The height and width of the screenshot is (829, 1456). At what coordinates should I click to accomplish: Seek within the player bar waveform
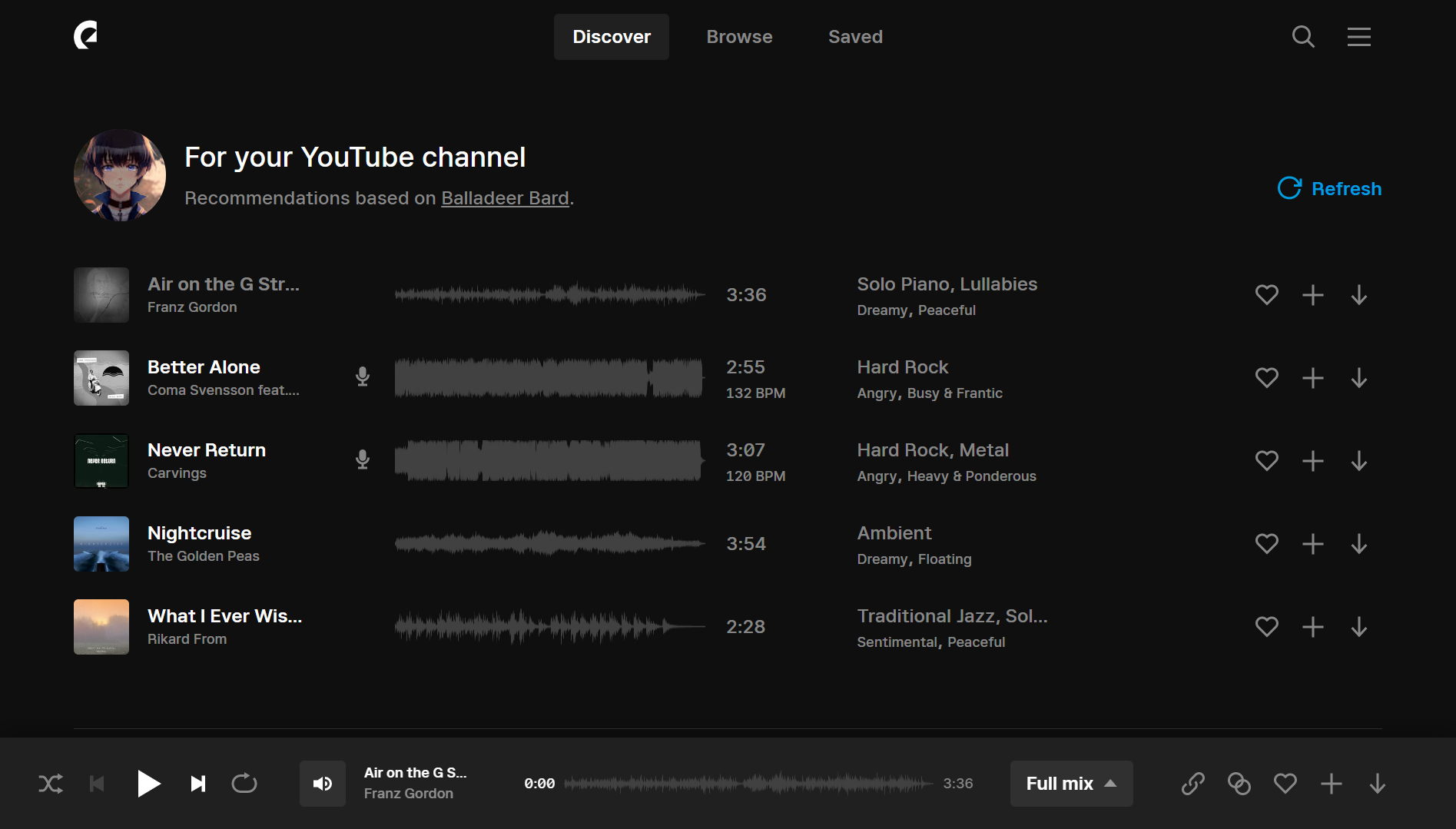(749, 784)
